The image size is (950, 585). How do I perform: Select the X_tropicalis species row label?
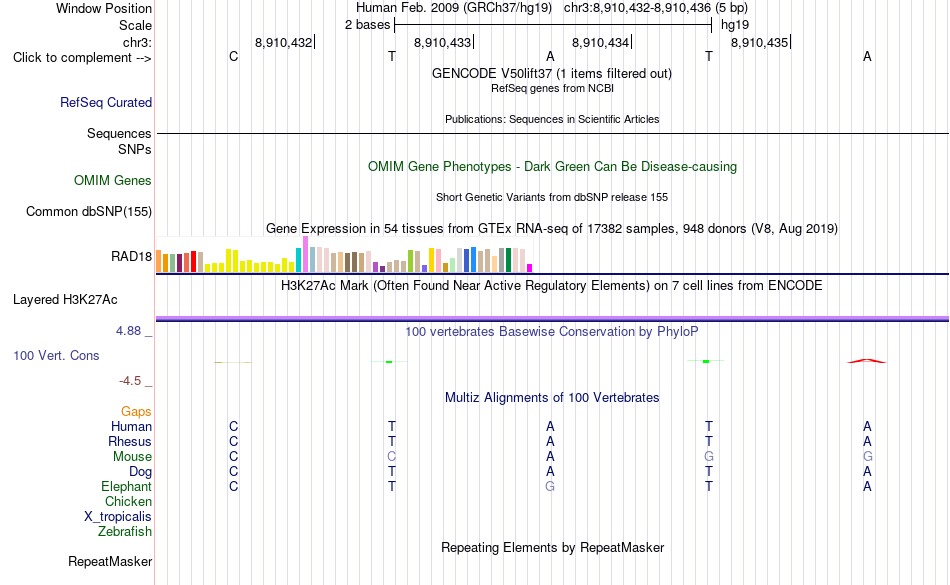pyautogui.click(x=118, y=517)
